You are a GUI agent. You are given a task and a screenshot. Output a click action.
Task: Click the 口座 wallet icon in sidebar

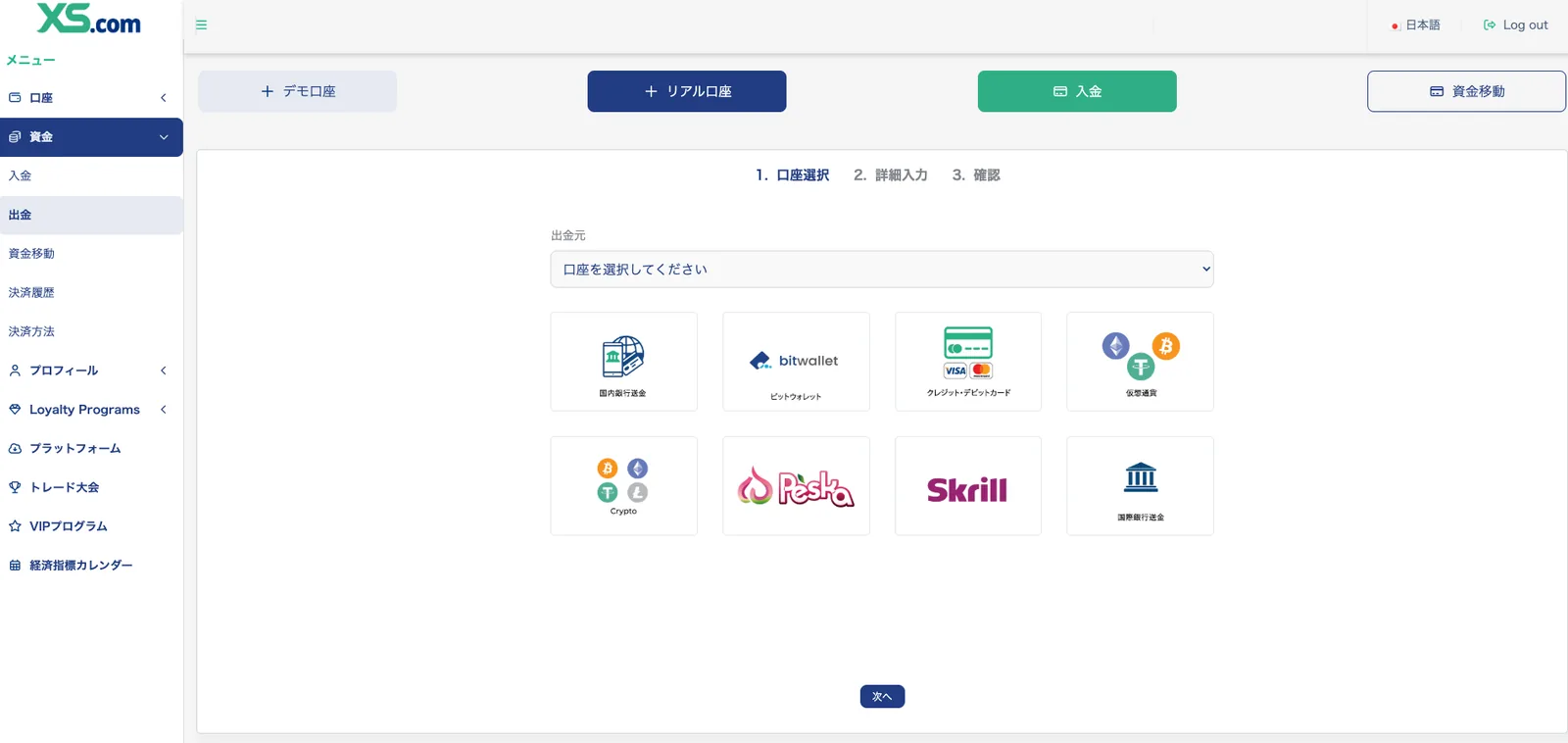pos(15,98)
